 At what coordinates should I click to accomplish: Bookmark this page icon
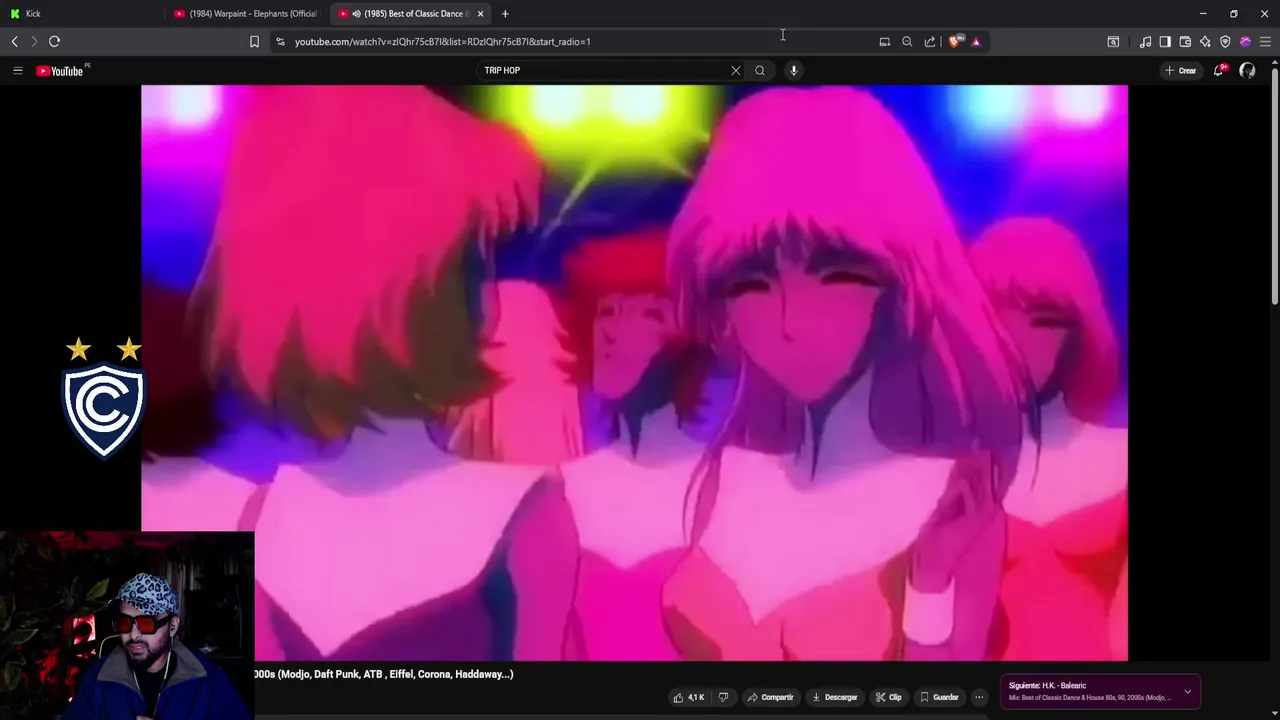(x=254, y=41)
